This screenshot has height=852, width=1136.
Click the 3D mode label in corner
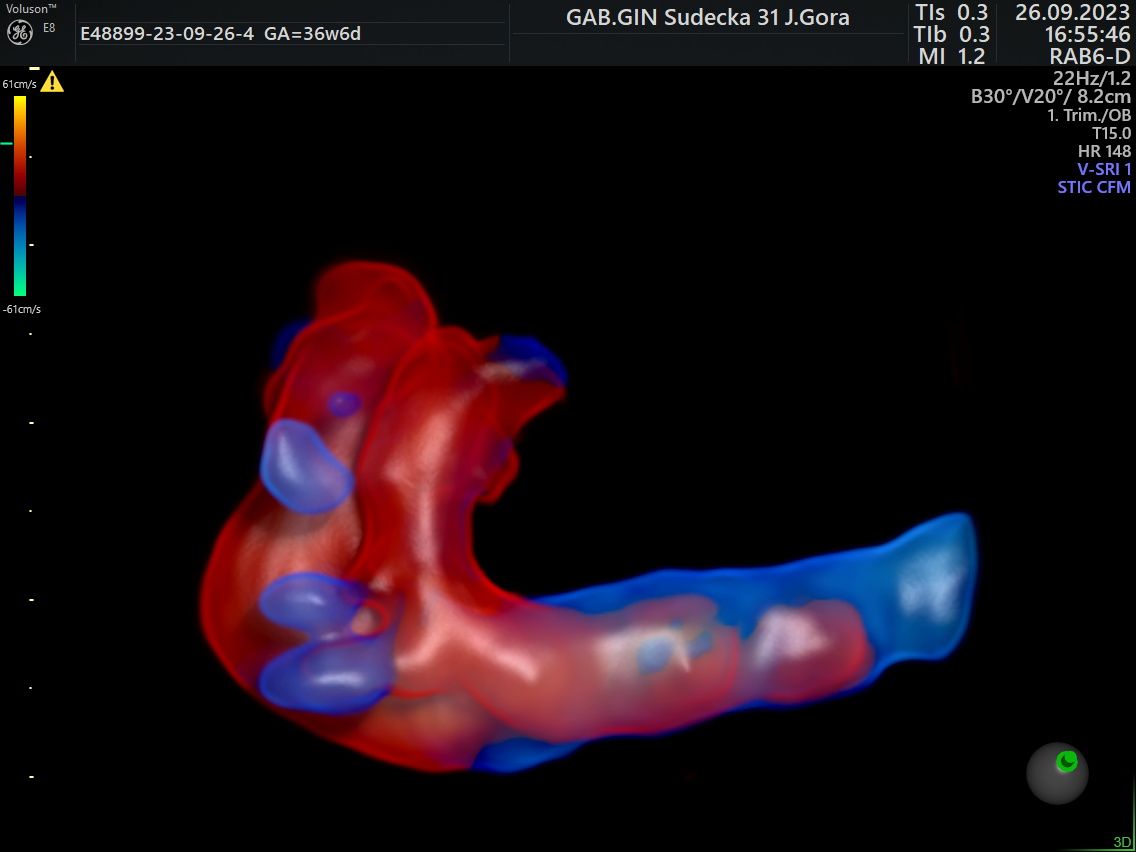pyautogui.click(x=1122, y=841)
